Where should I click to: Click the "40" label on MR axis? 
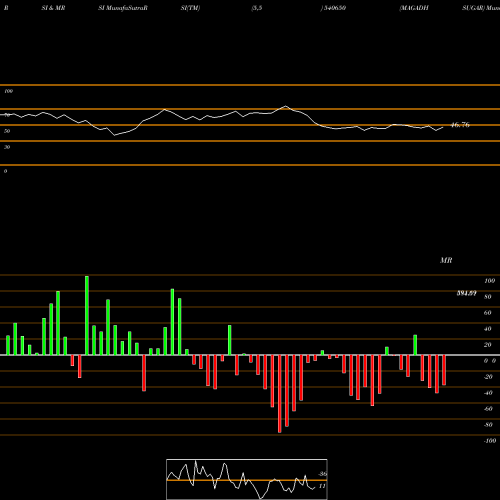pyautogui.click(x=488, y=329)
